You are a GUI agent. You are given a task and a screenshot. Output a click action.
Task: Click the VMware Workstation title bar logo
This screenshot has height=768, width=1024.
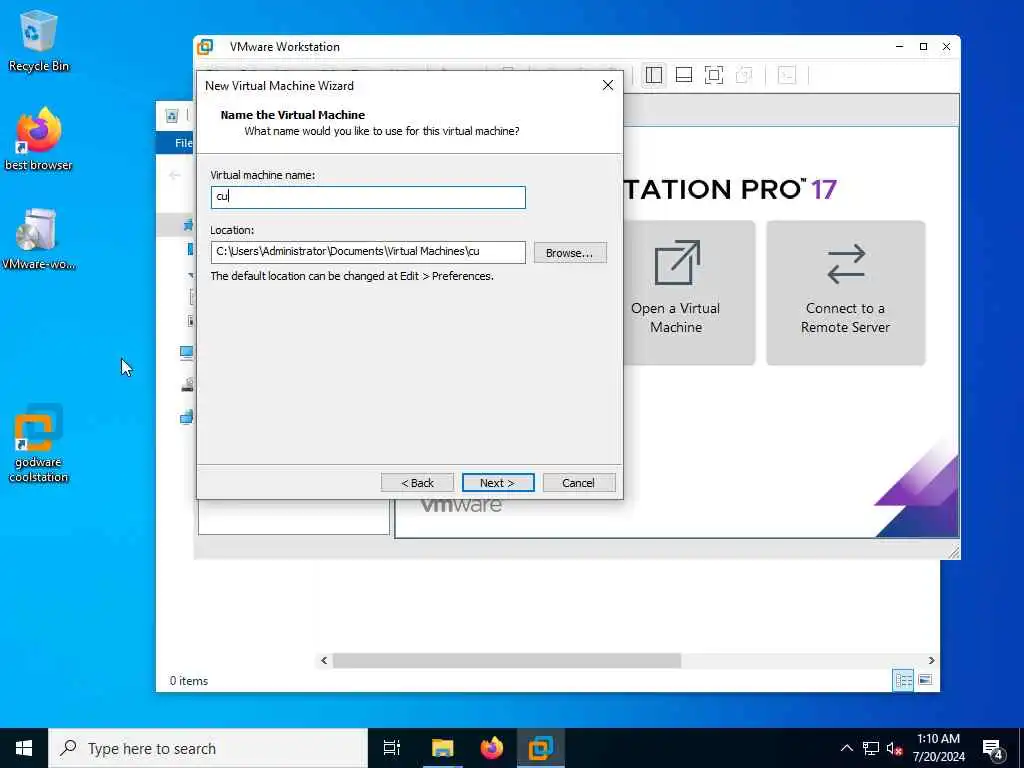tap(205, 46)
